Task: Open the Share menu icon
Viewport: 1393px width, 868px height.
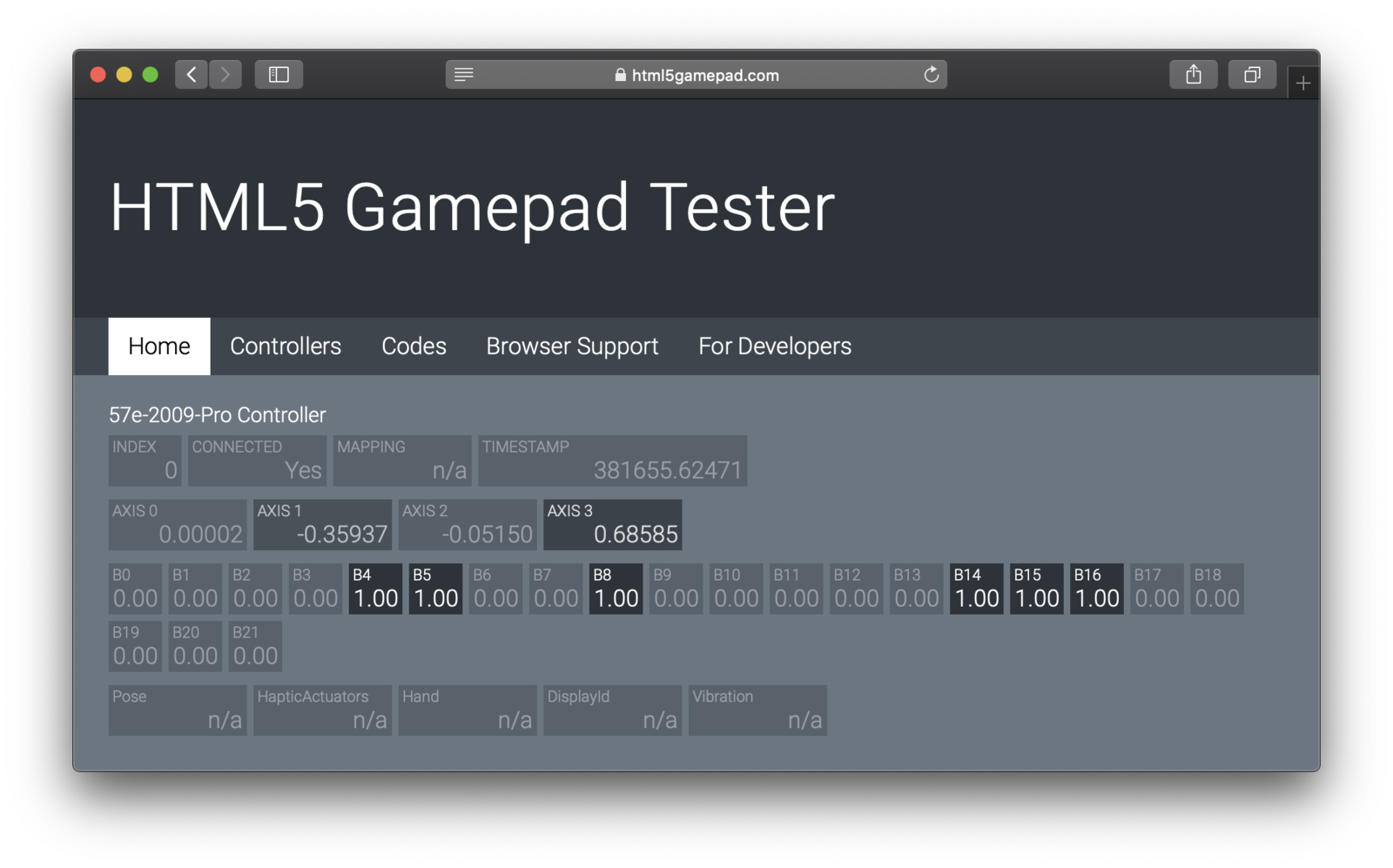Action: [1194, 75]
